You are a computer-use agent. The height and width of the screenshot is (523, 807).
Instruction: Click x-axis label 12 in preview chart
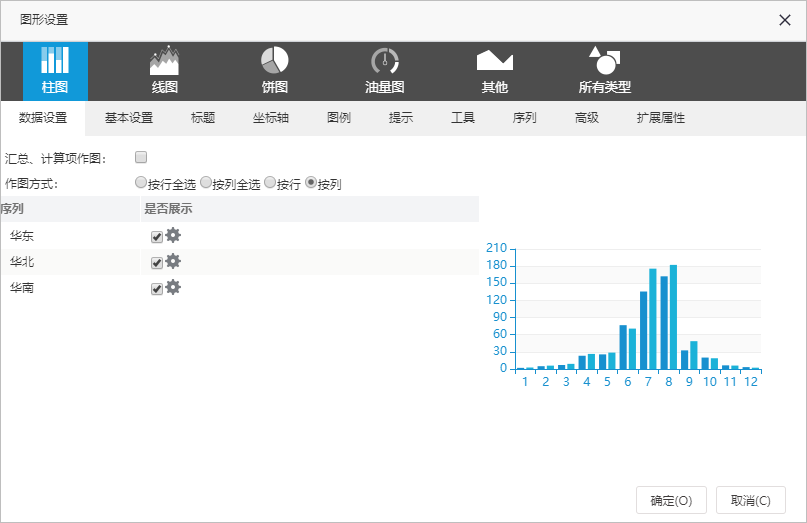(x=751, y=382)
